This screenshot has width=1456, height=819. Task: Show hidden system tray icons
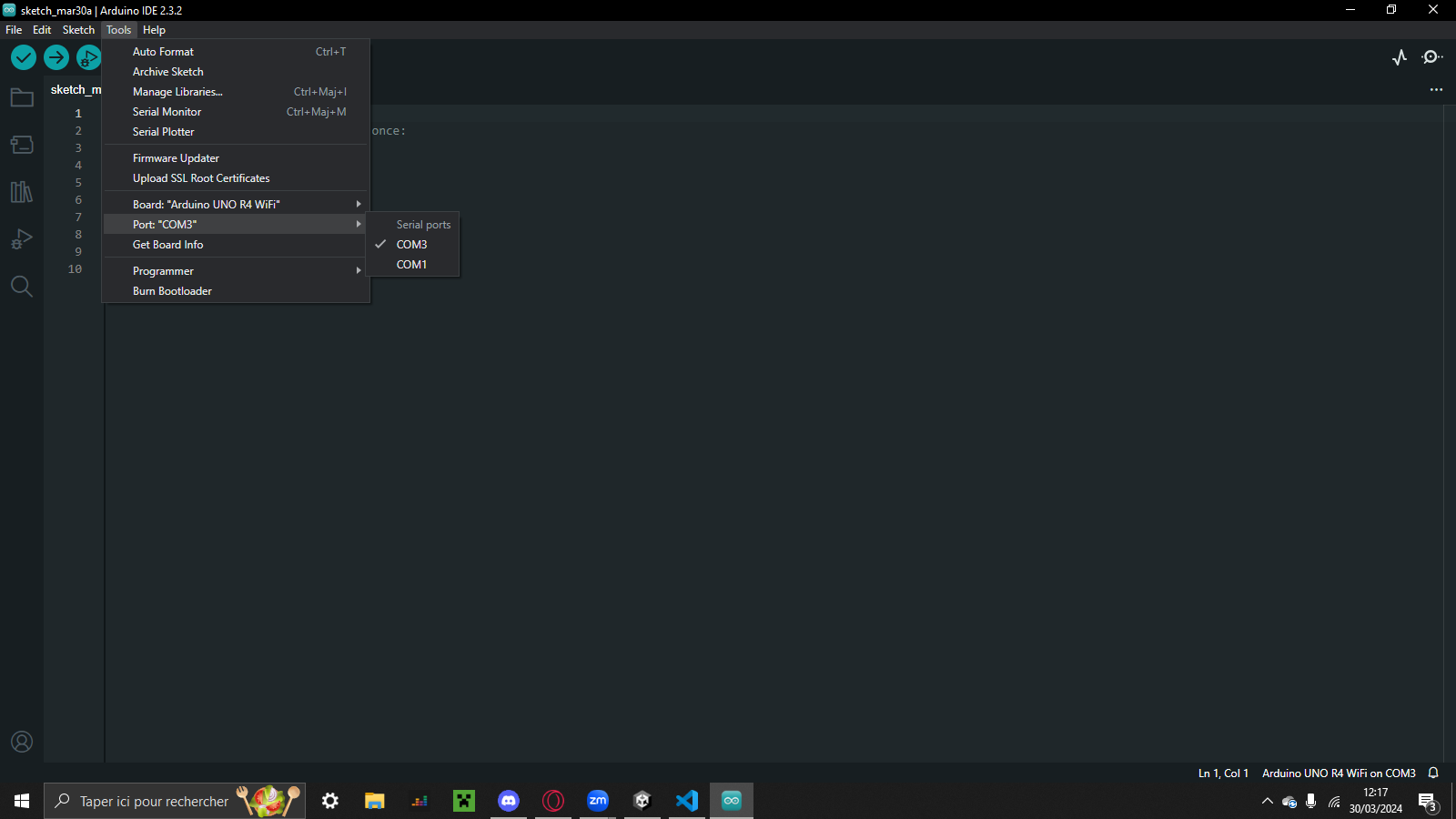point(1267,801)
